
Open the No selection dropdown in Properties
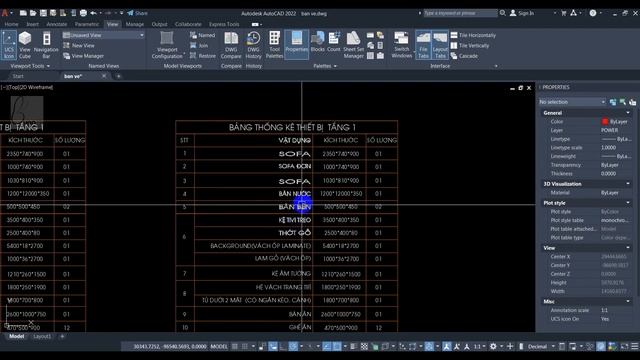tap(572, 102)
